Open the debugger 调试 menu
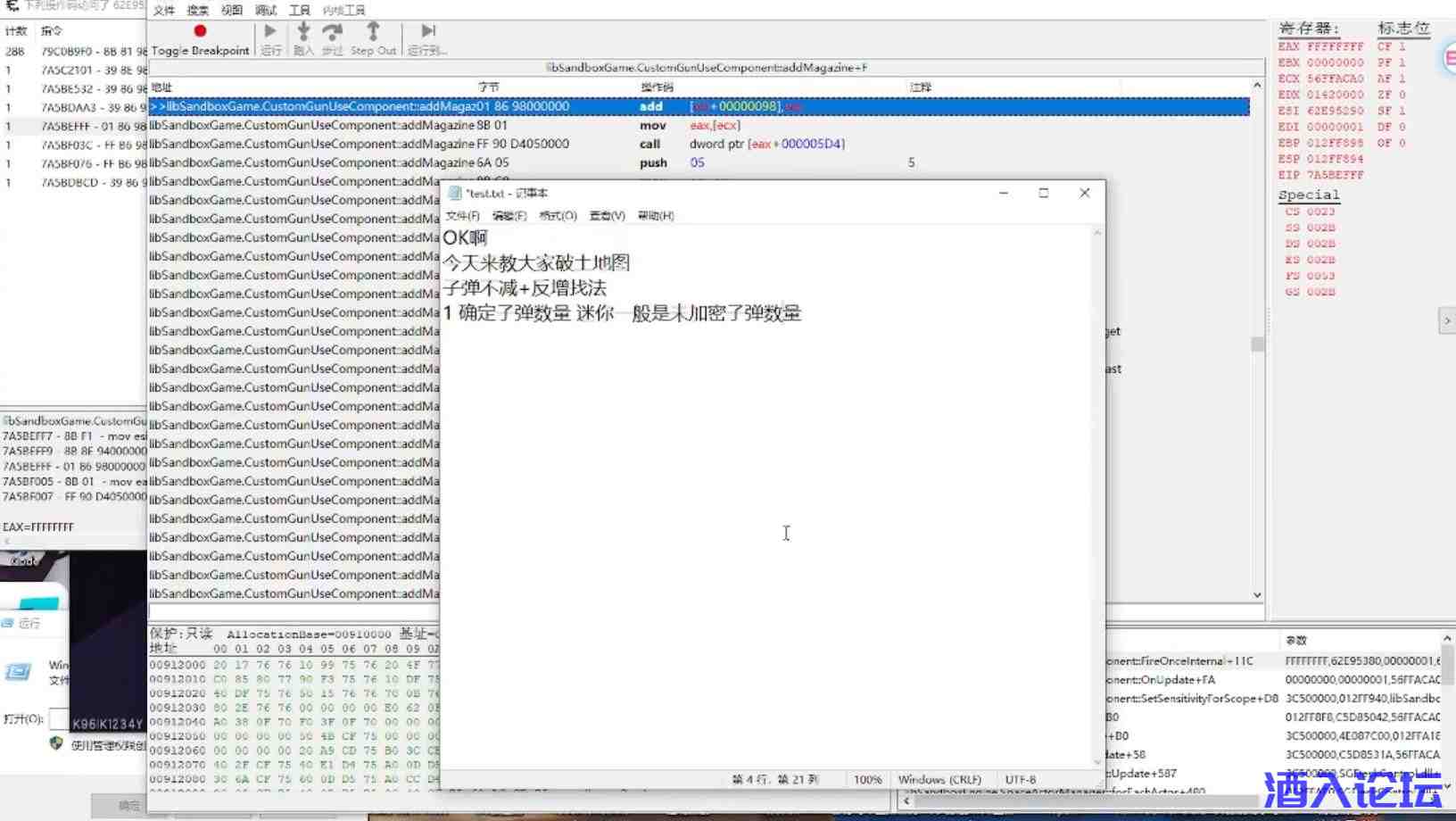Viewport: 1456px width, 821px height. coord(266,11)
